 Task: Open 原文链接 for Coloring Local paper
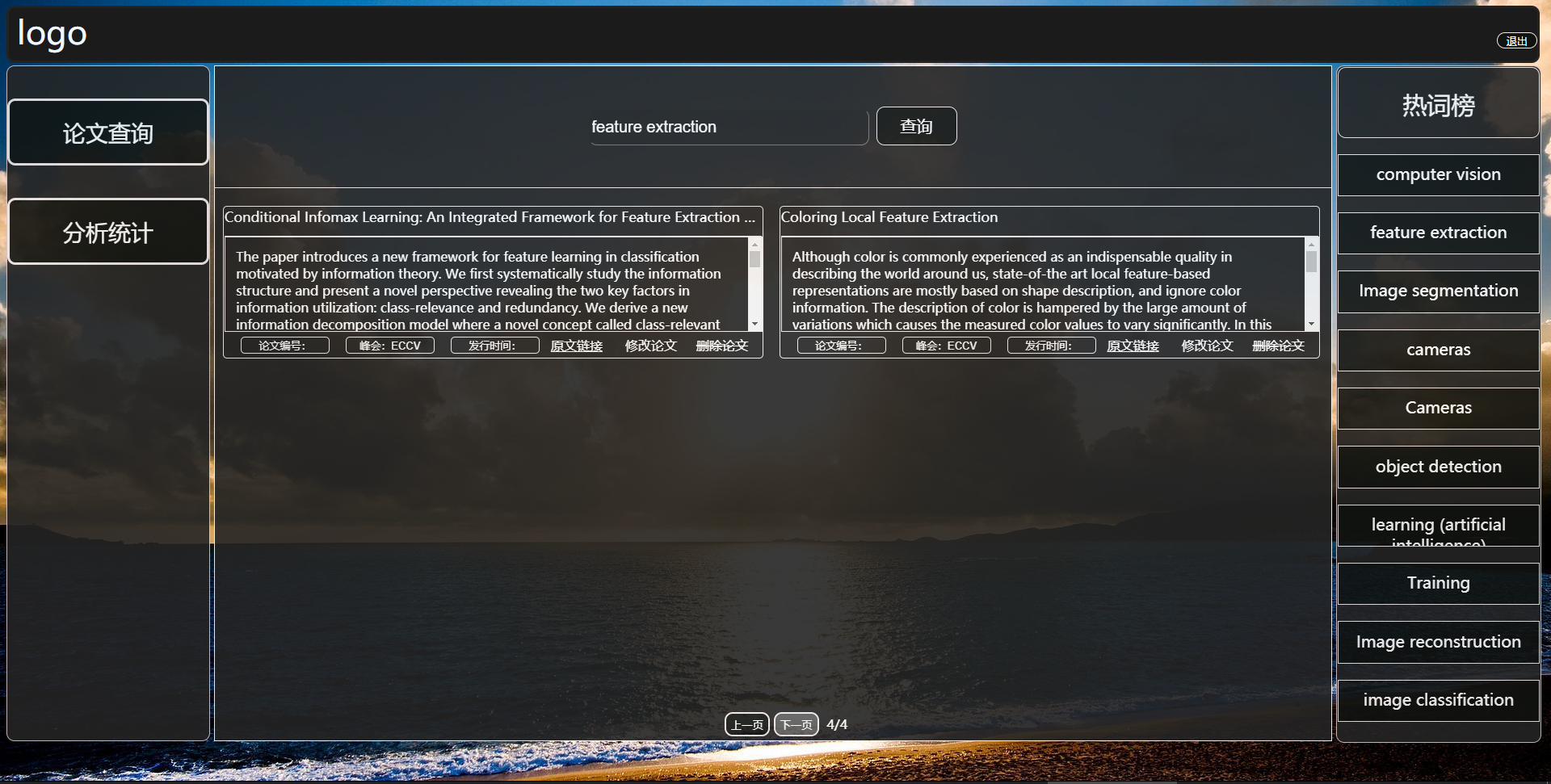pyautogui.click(x=1133, y=346)
